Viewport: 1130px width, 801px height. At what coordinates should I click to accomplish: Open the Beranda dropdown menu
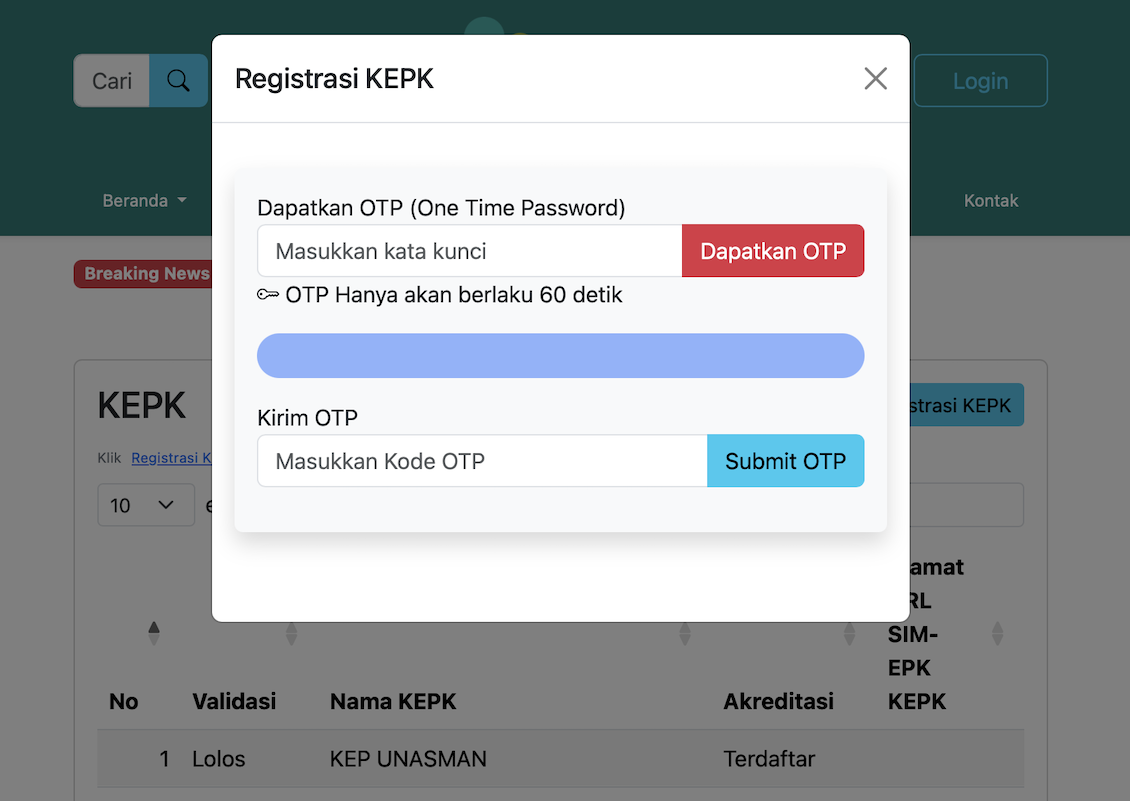(144, 200)
